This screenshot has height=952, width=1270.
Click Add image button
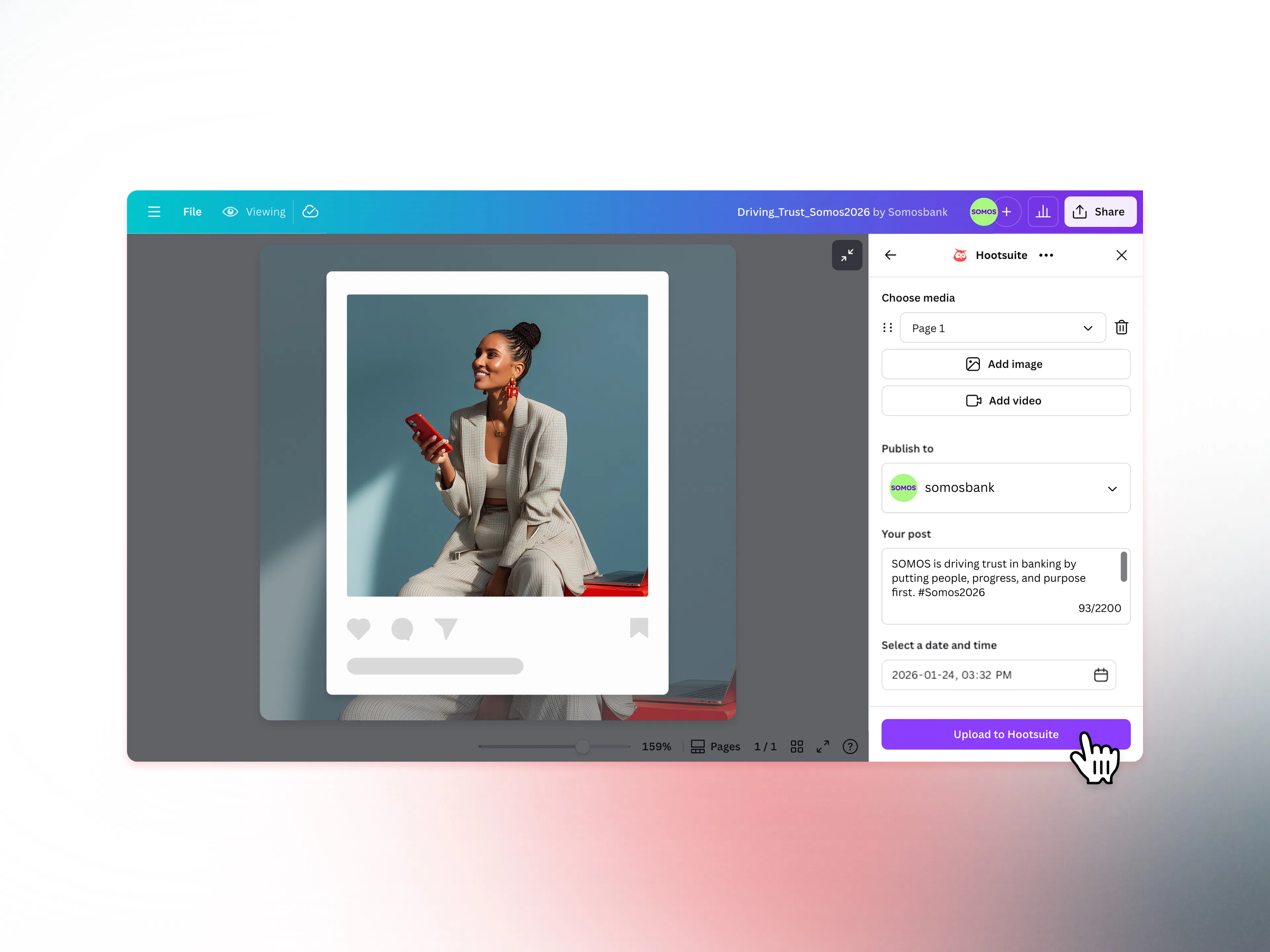coord(1006,364)
